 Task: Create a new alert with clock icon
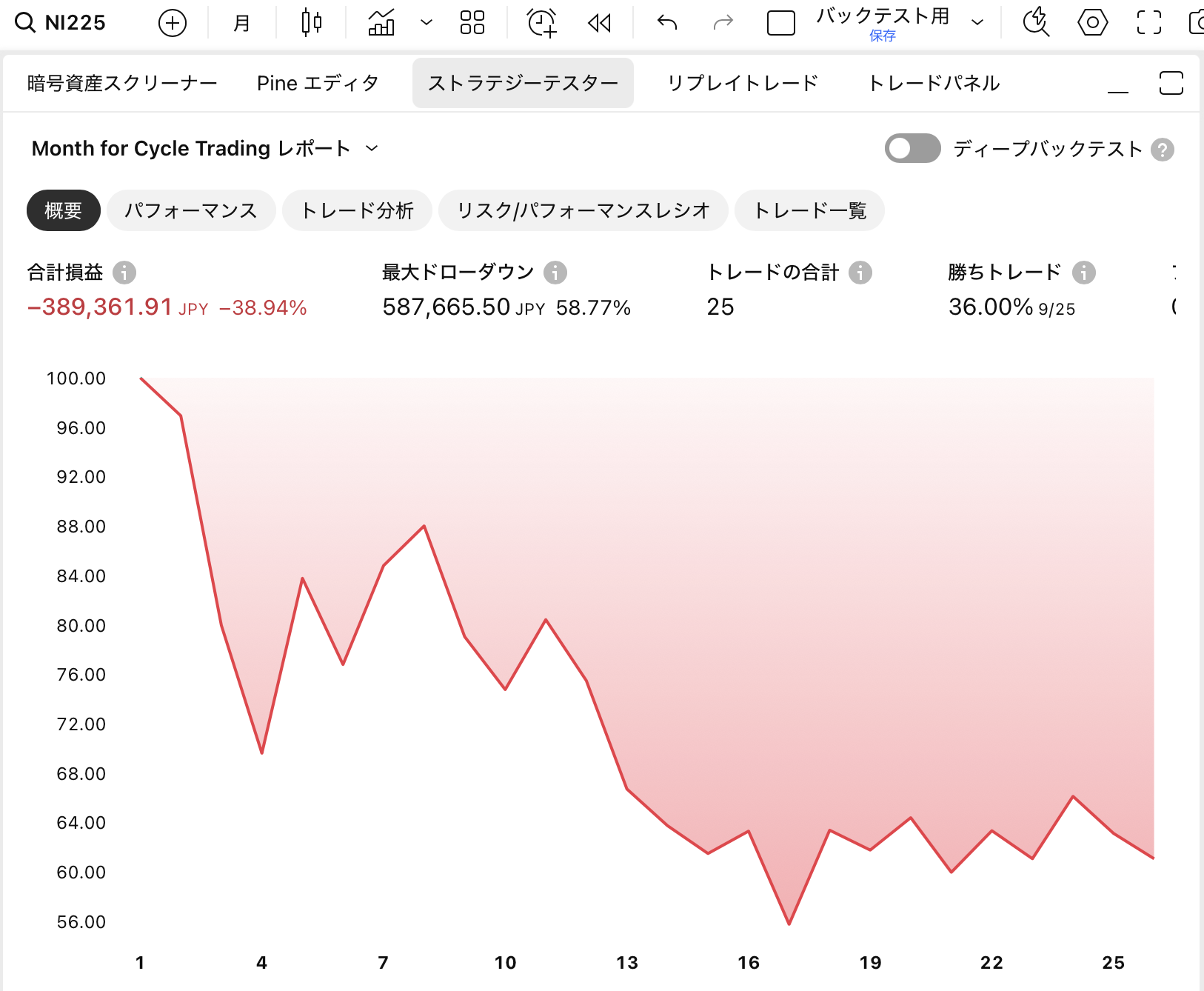(x=542, y=23)
